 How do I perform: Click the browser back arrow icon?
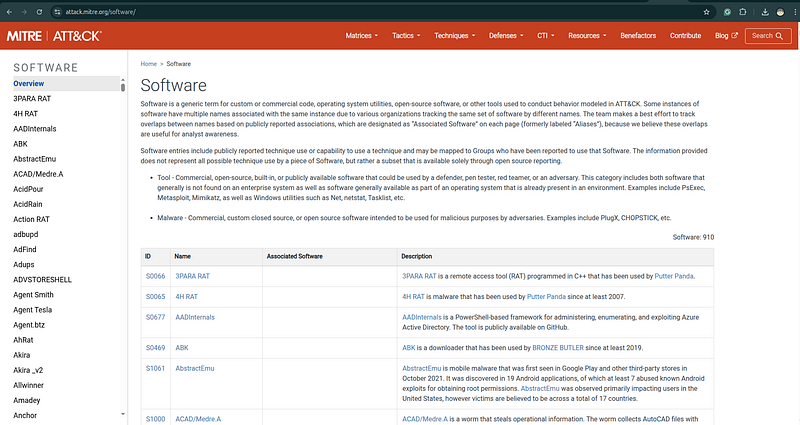coord(9,12)
